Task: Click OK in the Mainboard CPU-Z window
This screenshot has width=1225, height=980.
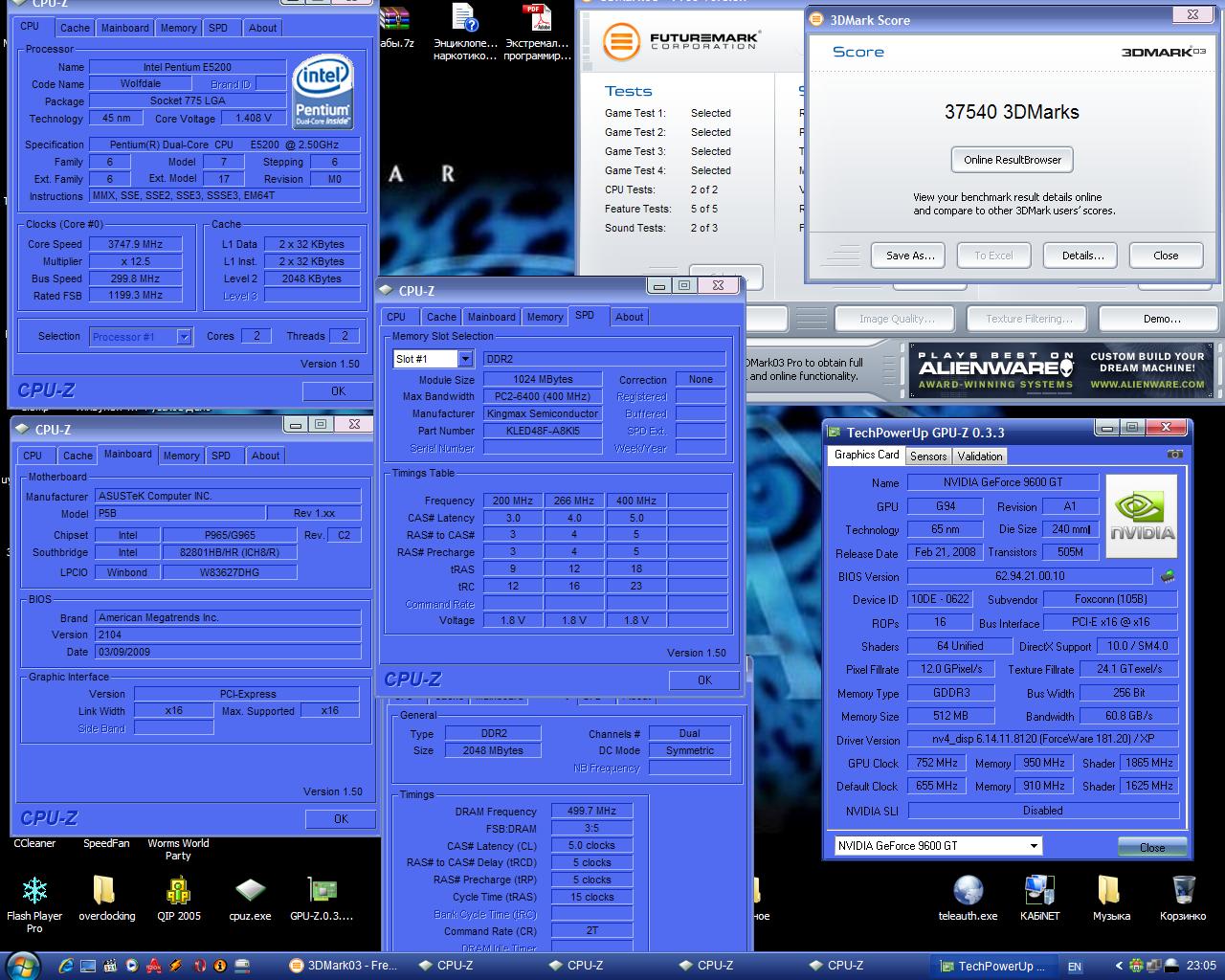Action: (341, 818)
